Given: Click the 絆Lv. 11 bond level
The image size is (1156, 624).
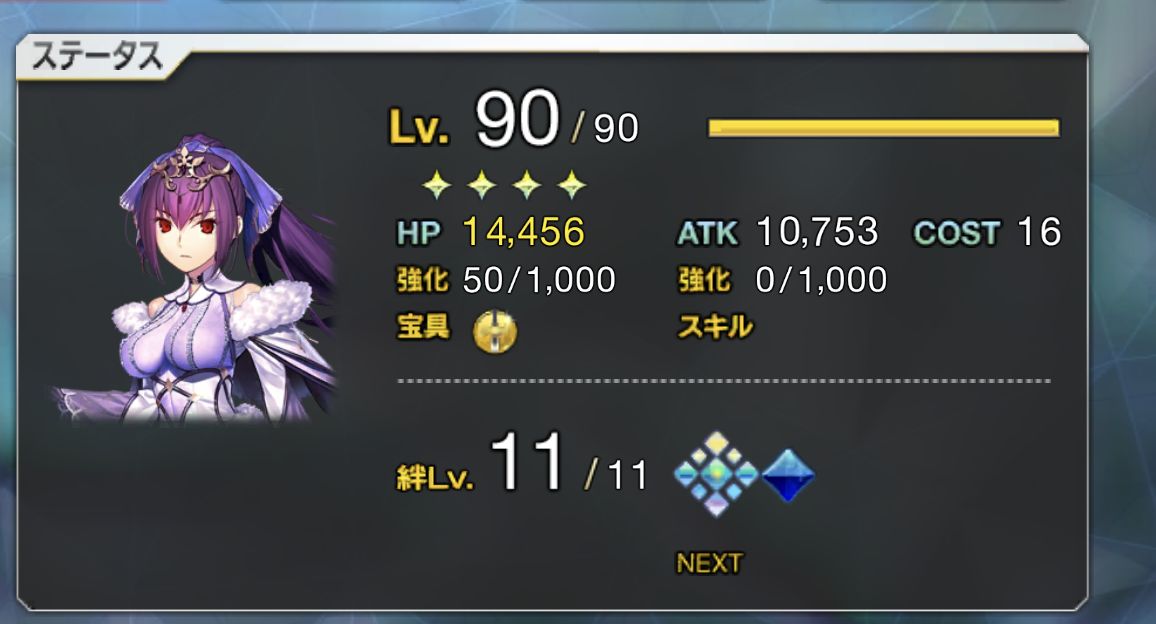Looking at the screenshot, I should click(x=522, y=464).
